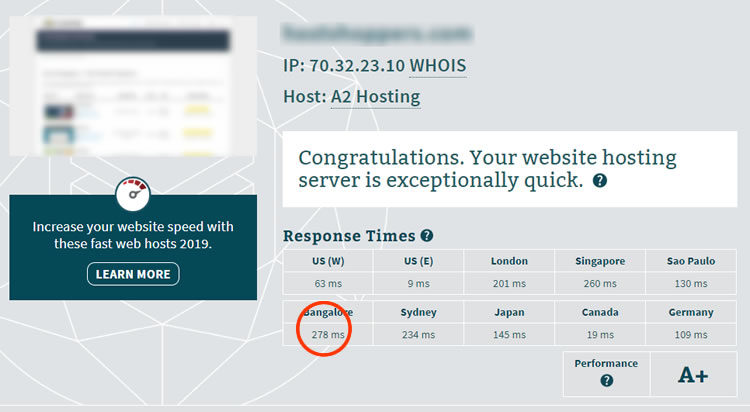Click the Germany column header
Viewport: 750px width, 412px height.
point(691,312)
